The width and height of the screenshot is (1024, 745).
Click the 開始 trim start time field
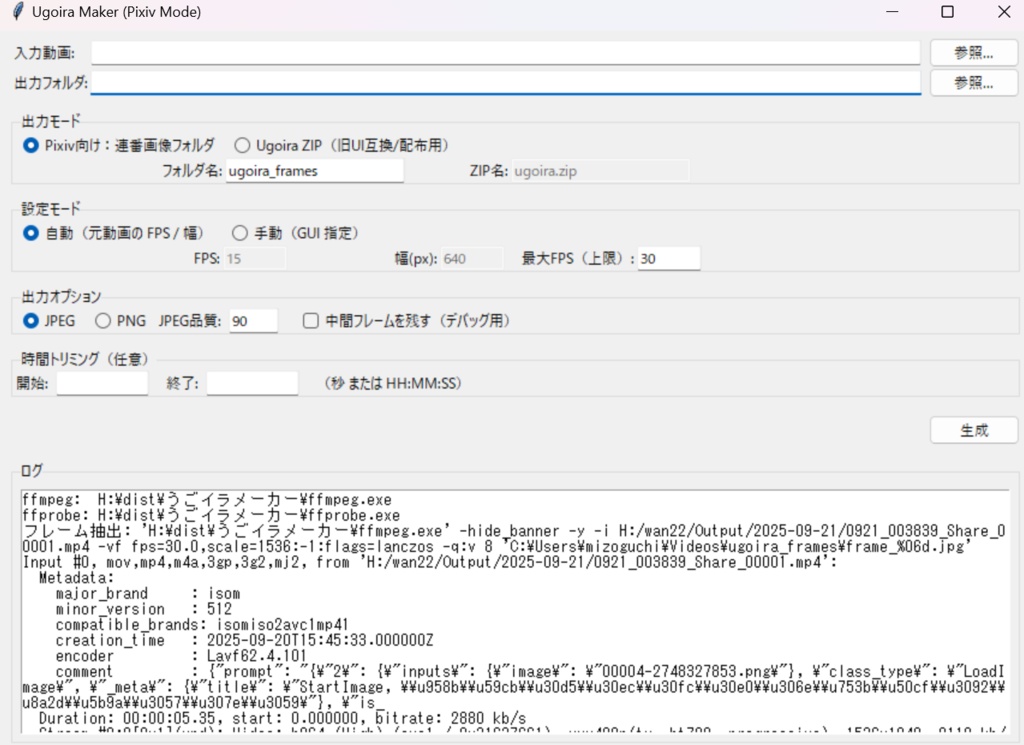point(102,383)
